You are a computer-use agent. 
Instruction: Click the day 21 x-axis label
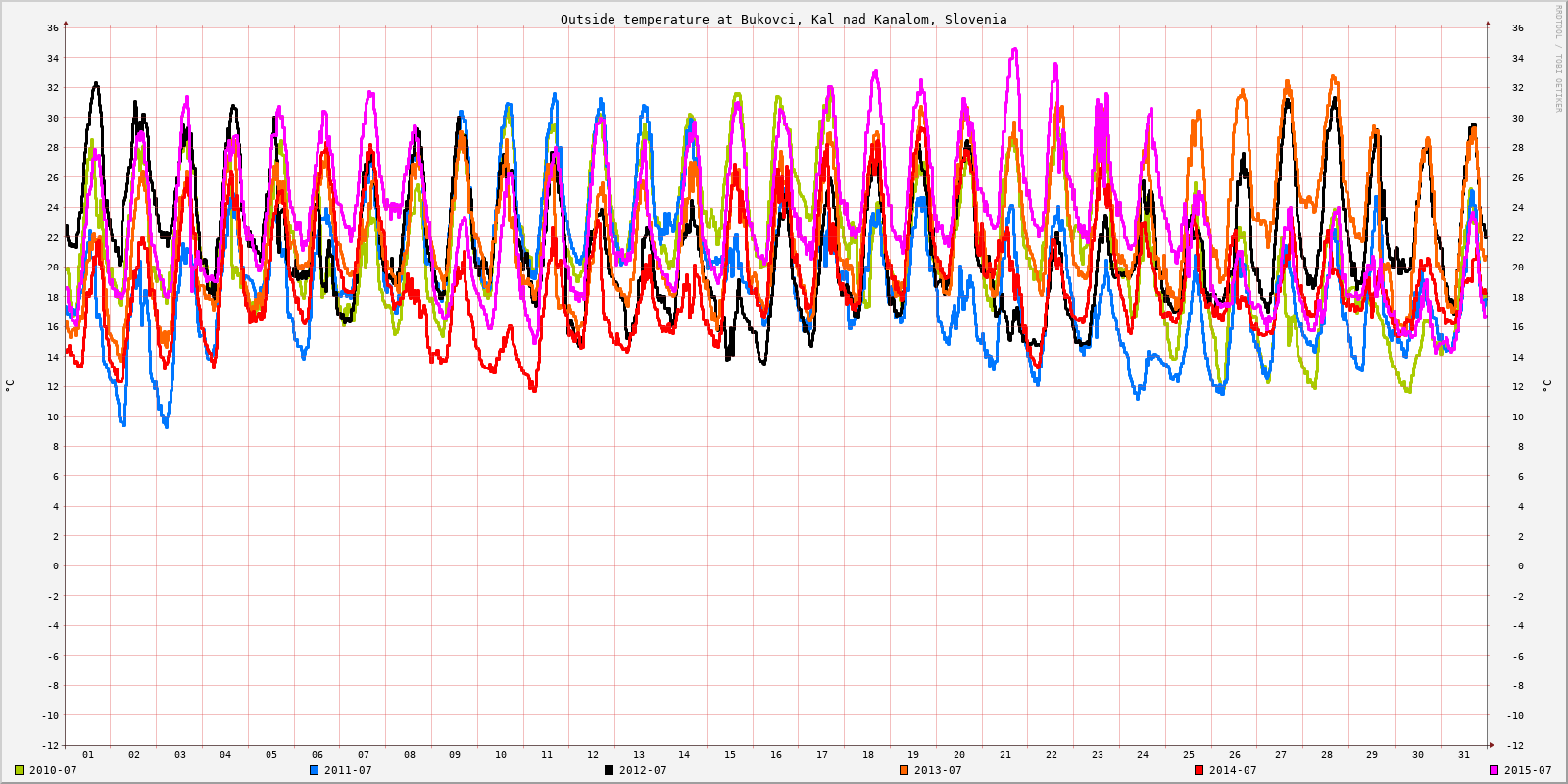[1005, 755]
